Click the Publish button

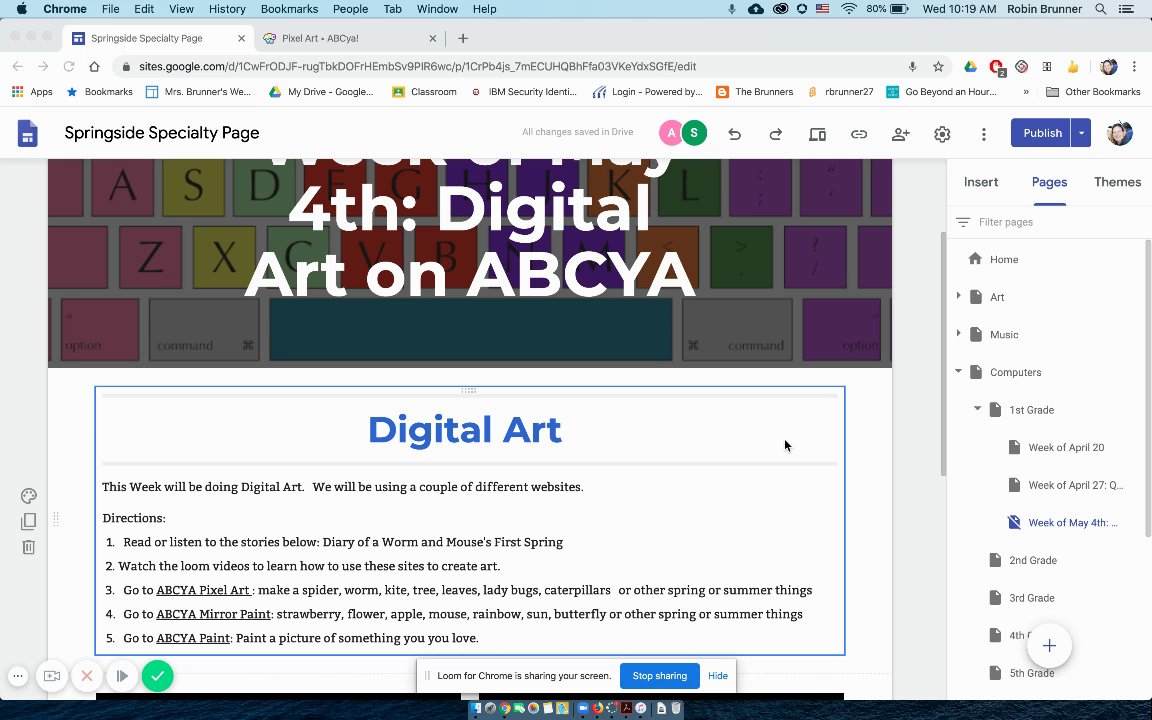point(1041,133)
